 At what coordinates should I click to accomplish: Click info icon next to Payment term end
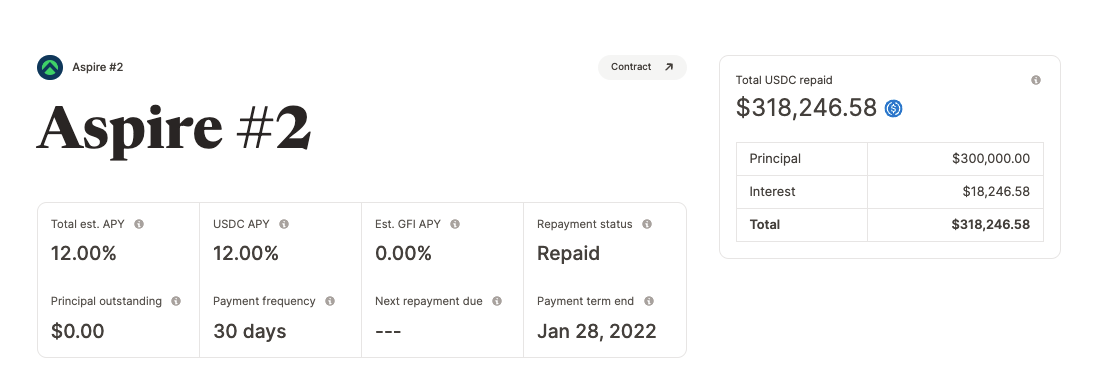click(649, 302)
